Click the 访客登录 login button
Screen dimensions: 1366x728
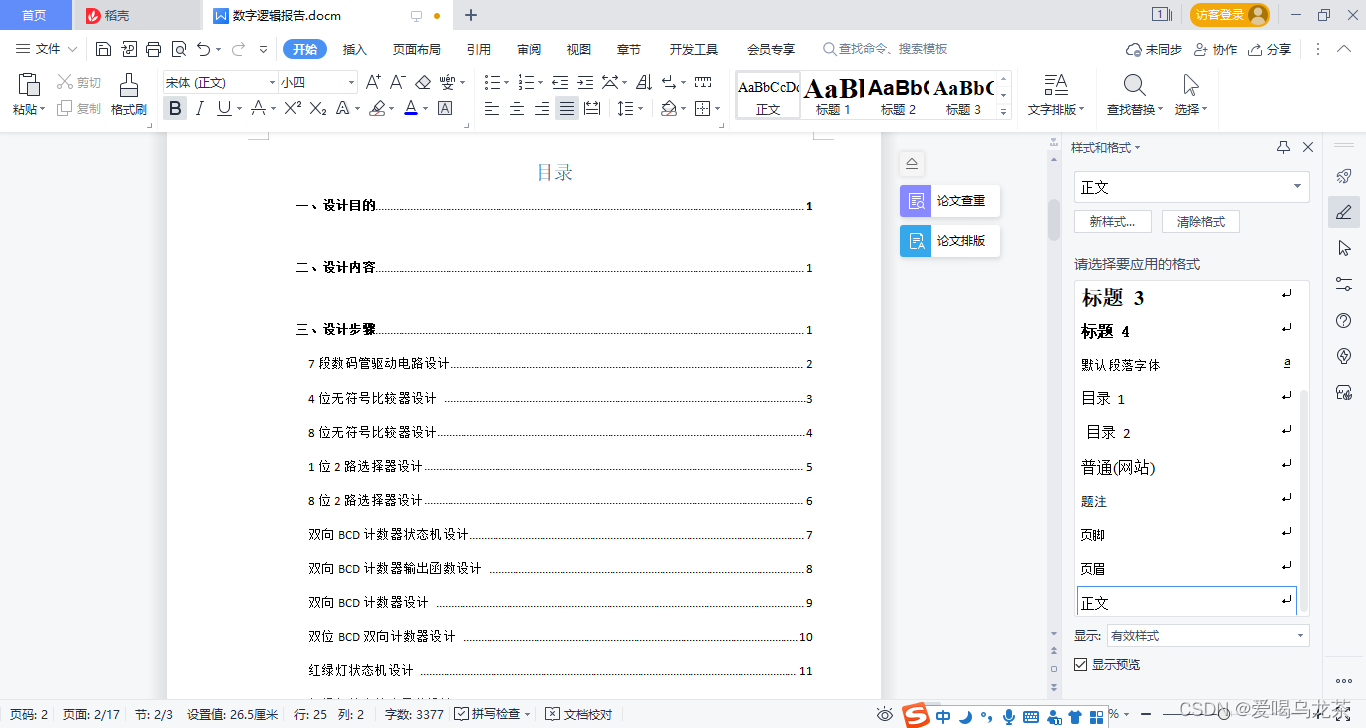pyautogui.click(x=1230, y=15)
